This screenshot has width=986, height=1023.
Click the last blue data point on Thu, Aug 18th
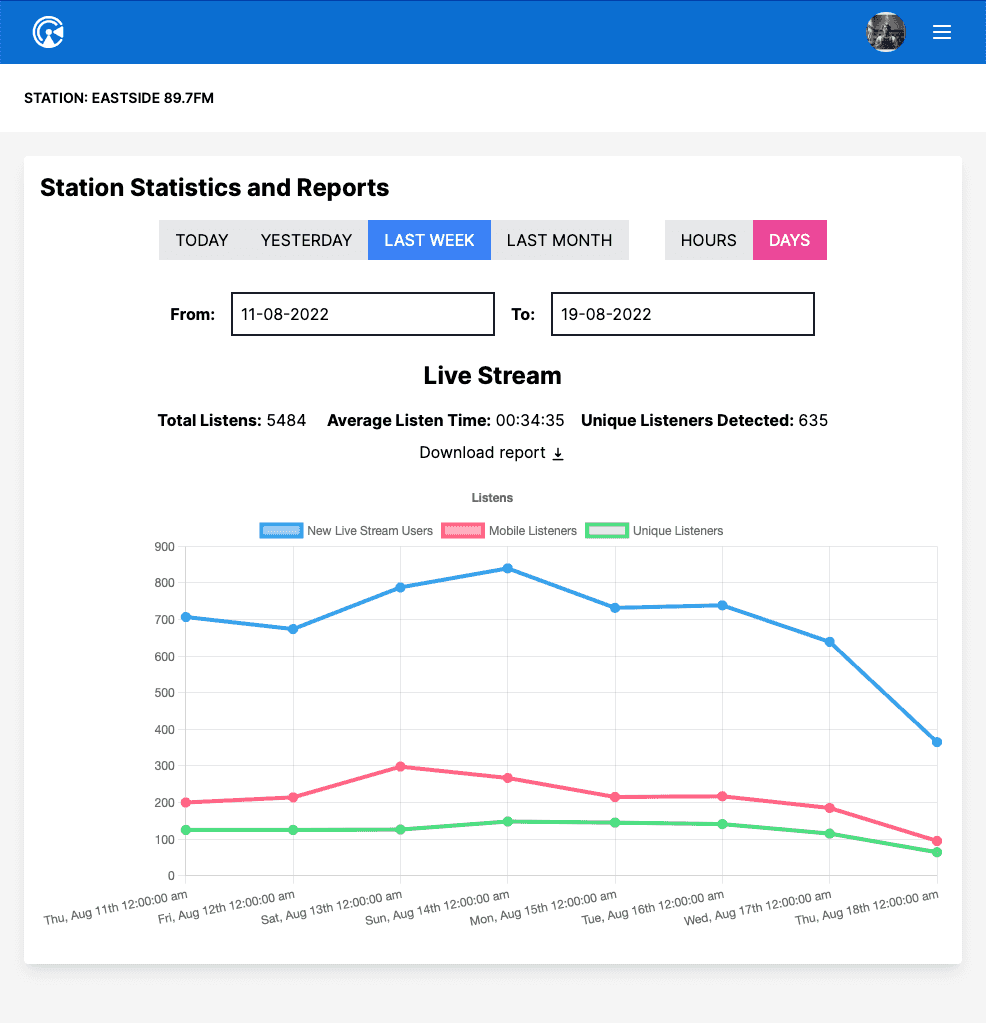937,742
